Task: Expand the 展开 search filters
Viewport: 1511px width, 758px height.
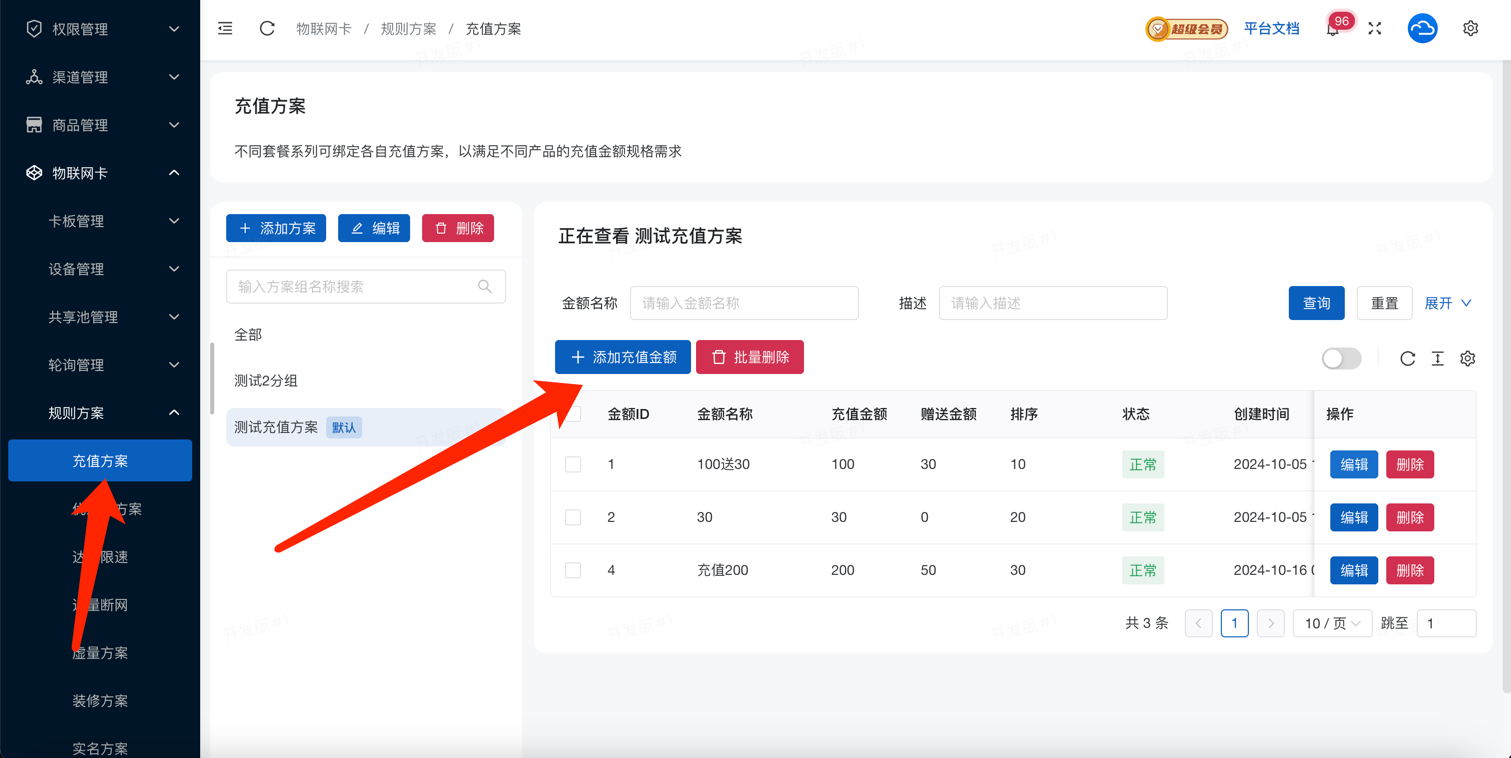Action: [1447, 303]
